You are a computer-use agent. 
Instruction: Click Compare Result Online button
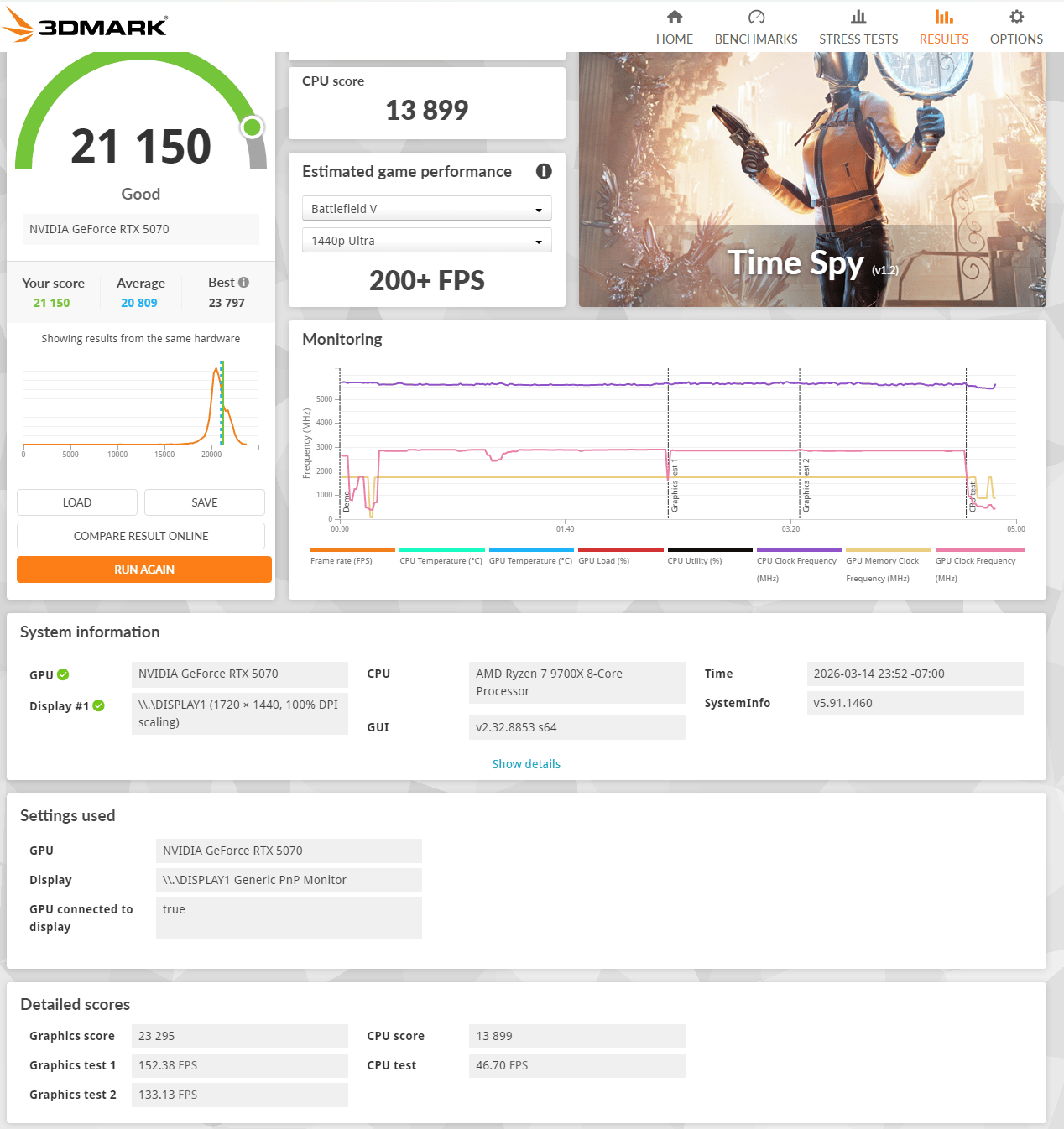point(141,536)
